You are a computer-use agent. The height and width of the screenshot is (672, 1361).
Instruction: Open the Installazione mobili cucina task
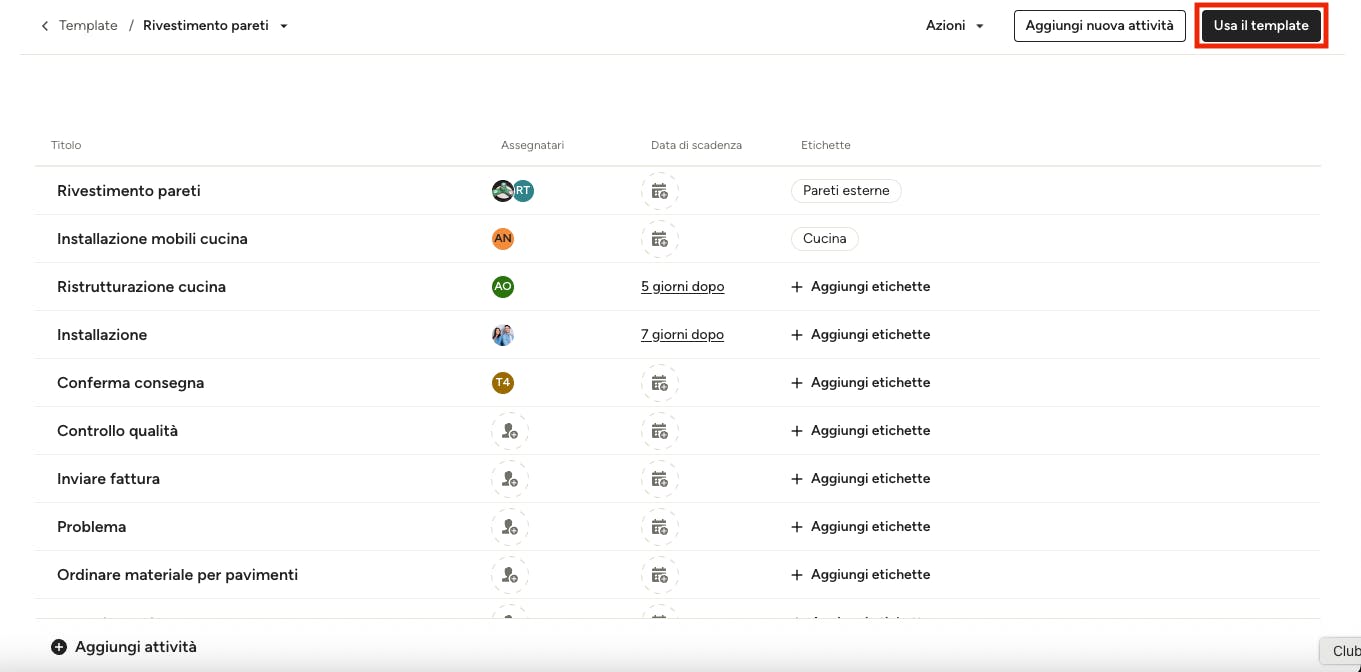click(152, 239)
